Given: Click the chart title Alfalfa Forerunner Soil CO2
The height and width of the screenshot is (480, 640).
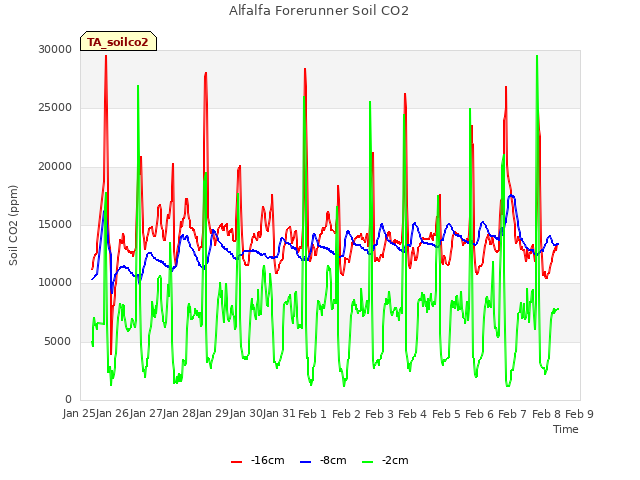Looking at the screenshot, I should [319, 11].
